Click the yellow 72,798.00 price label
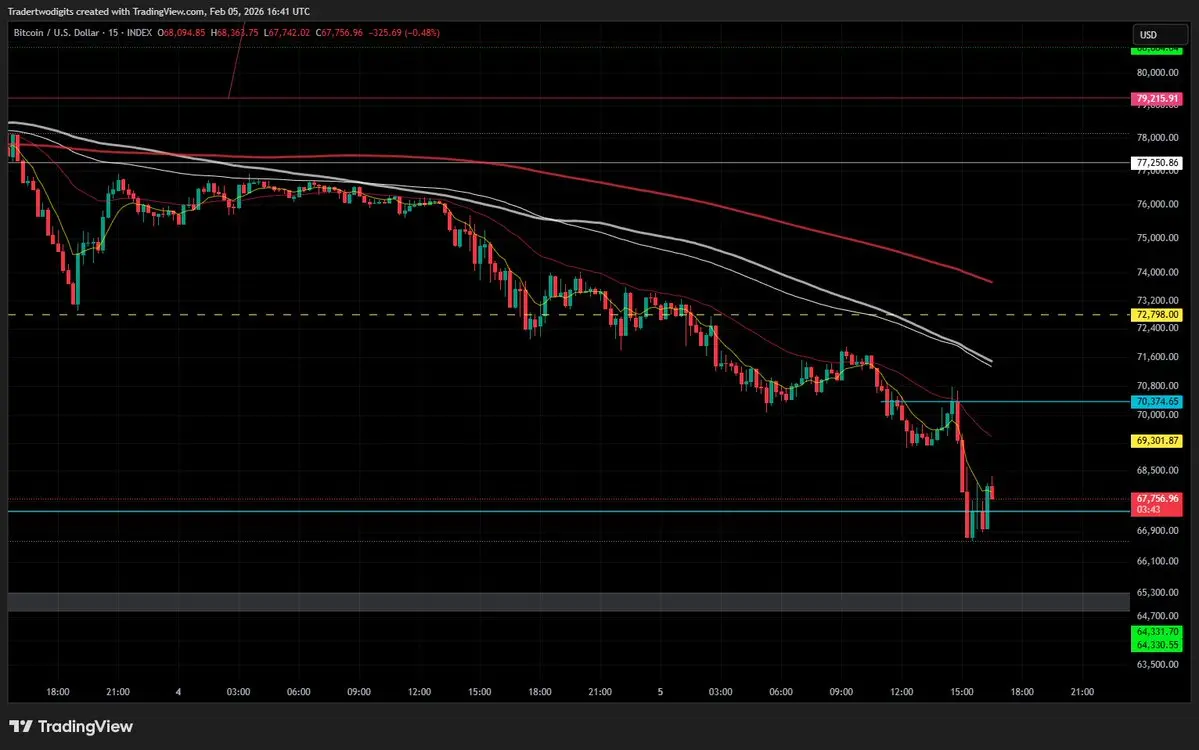The height and width of the screenshot is (750, 1199). pyautogui.click(x=1156, y=315)
